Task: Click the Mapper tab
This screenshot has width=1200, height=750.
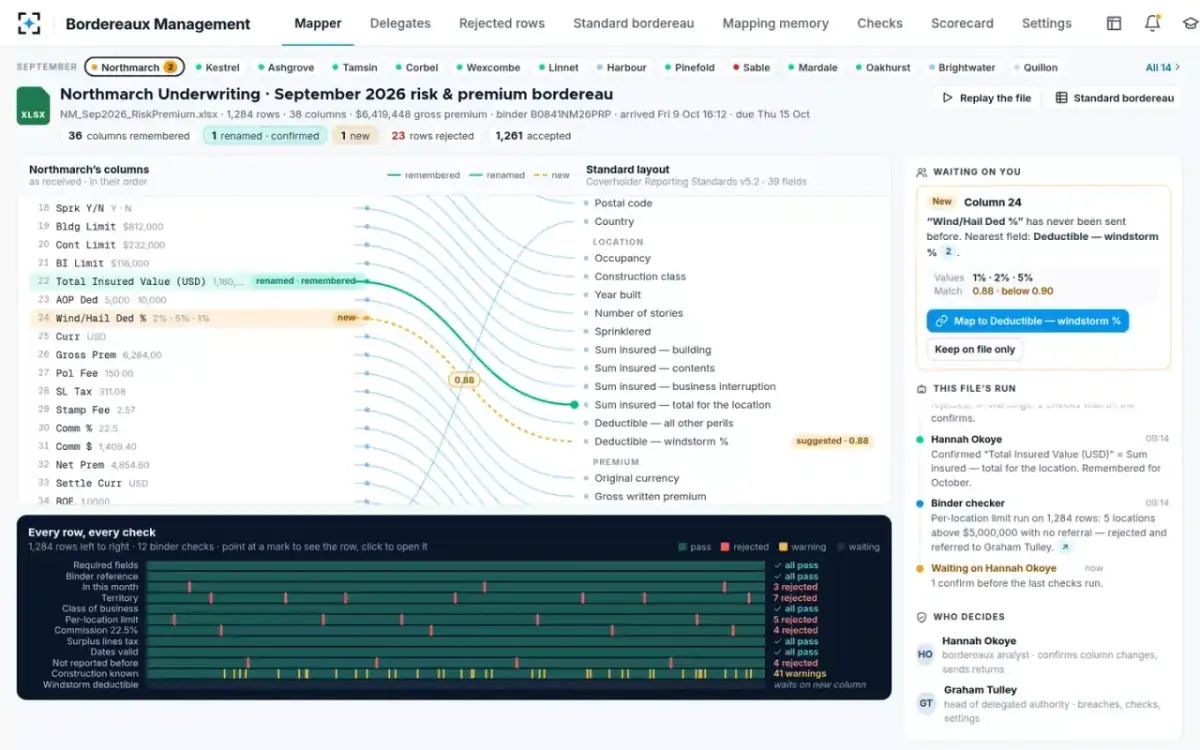Action: pyautogui.click(x=318, y=23)
